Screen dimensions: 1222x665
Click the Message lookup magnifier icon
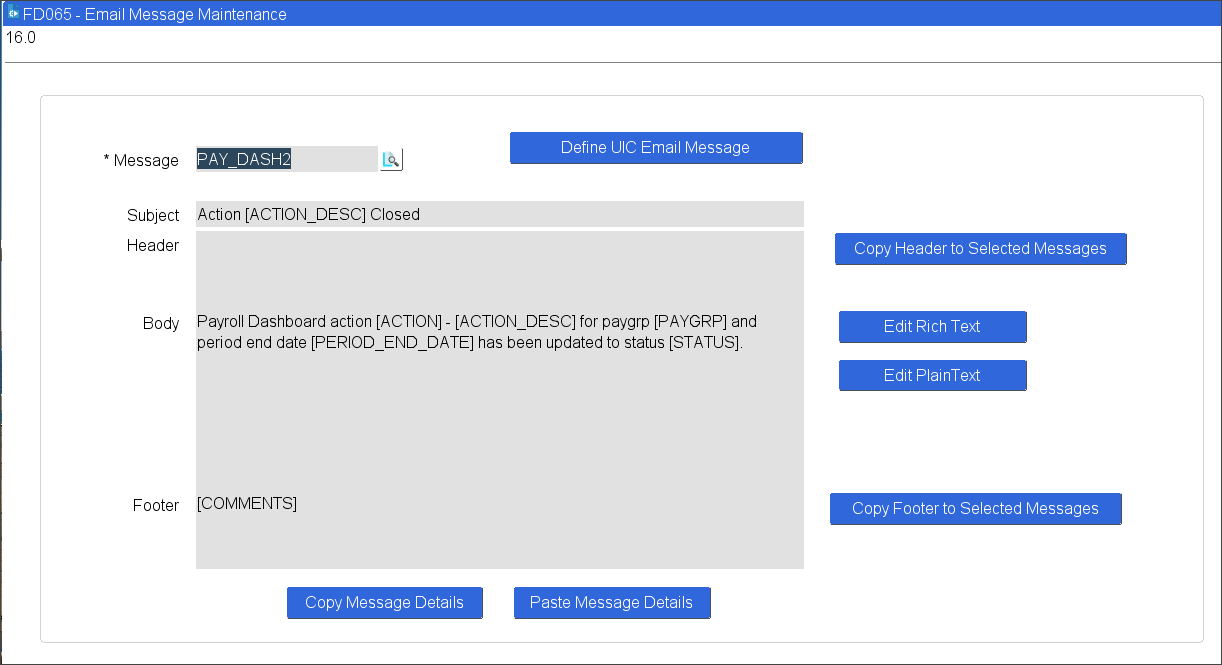click(x=391, y=160)
